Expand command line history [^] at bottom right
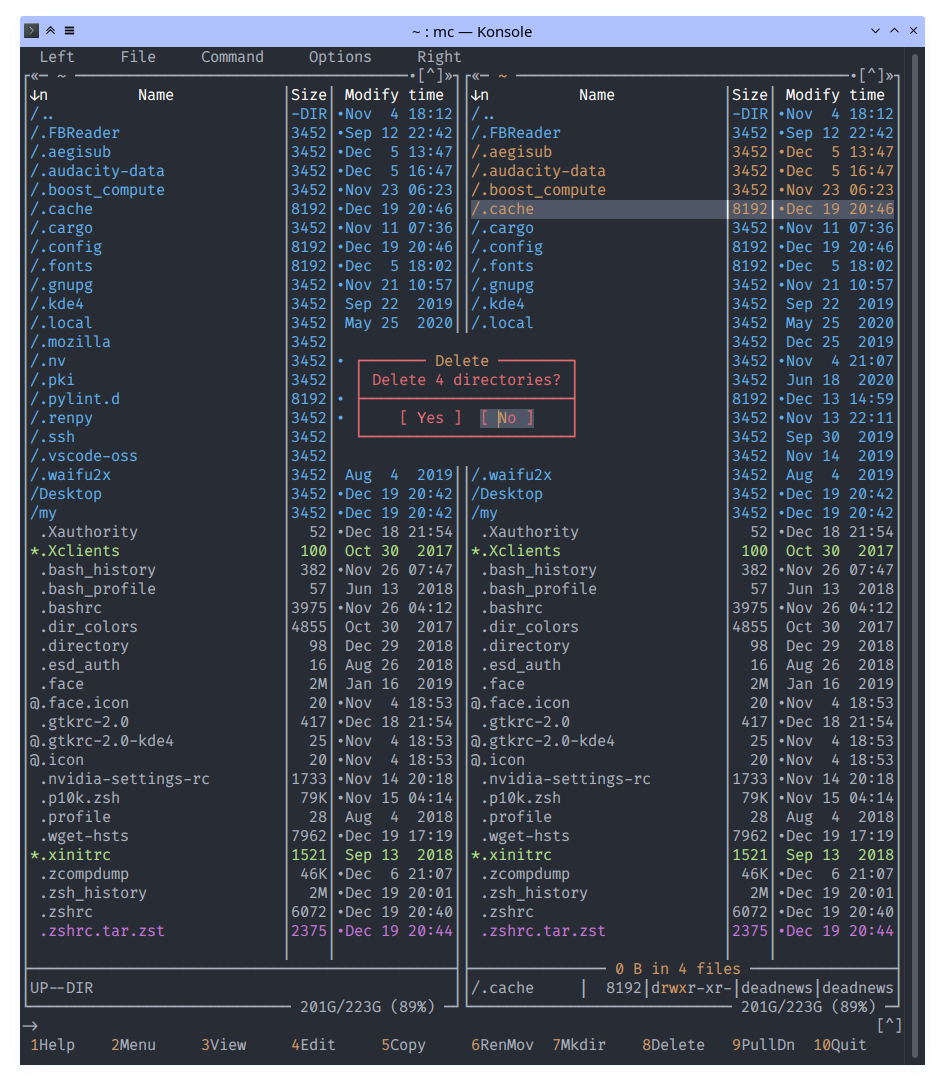945x1089 pixels. click(x=889, y=1025)
